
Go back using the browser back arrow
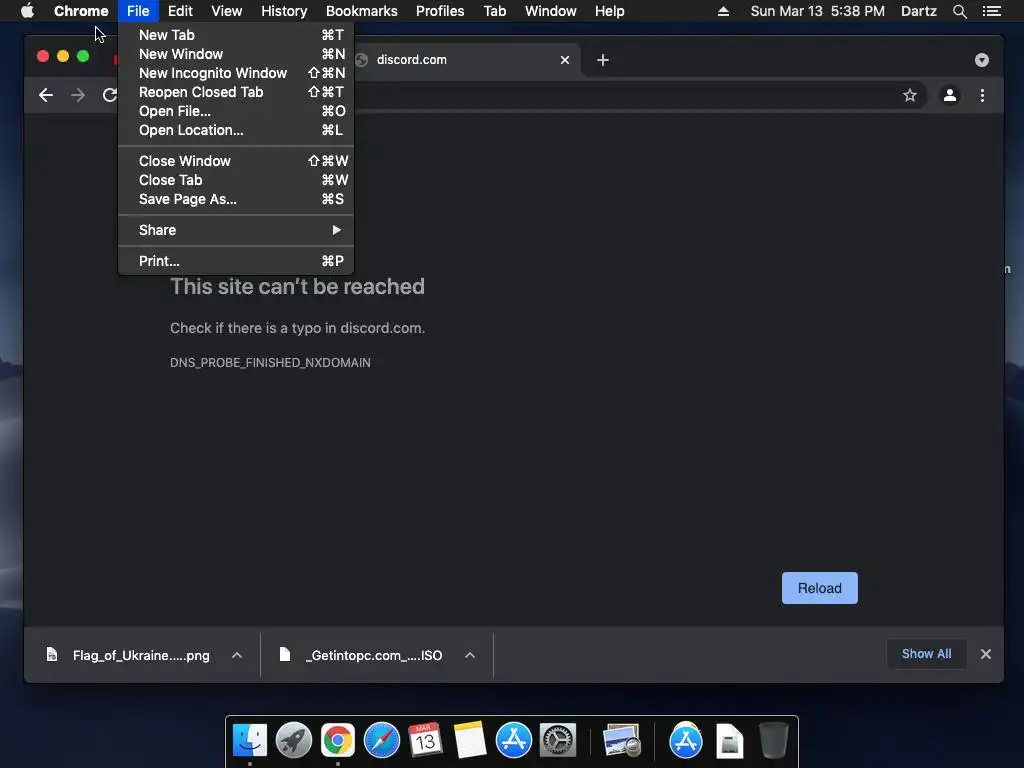point(46,95)
